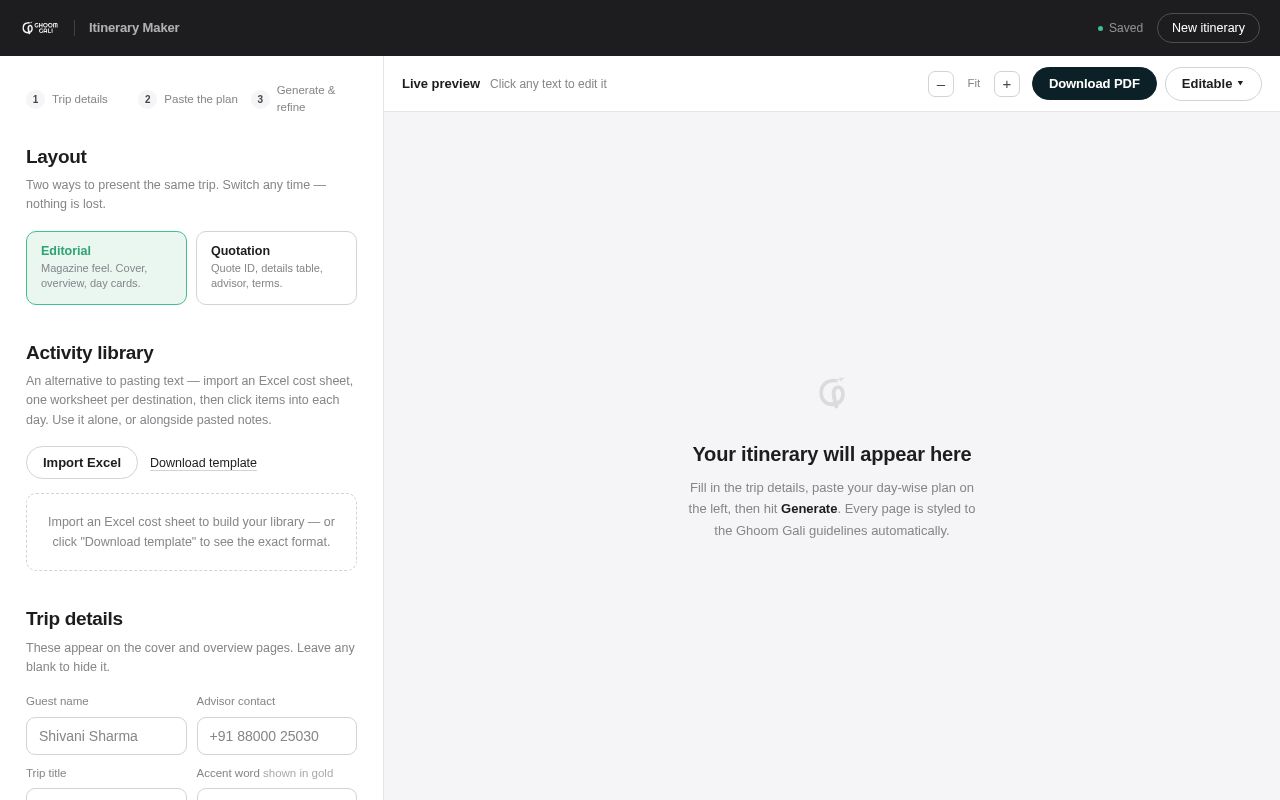The width and height of the screenshot is (1280, 800).
Task: Click the Excel import drop area
Action: click(x=191, y=532)
